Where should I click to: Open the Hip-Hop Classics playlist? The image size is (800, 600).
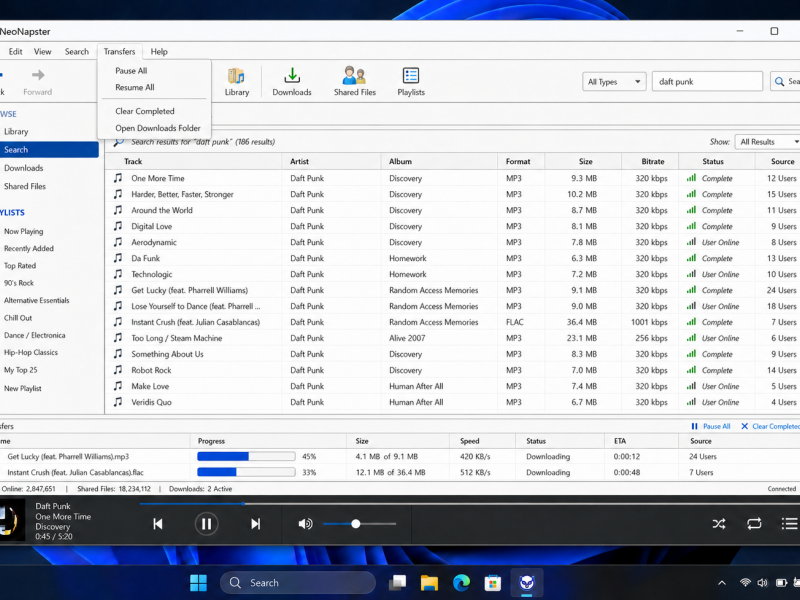[31, 353]
